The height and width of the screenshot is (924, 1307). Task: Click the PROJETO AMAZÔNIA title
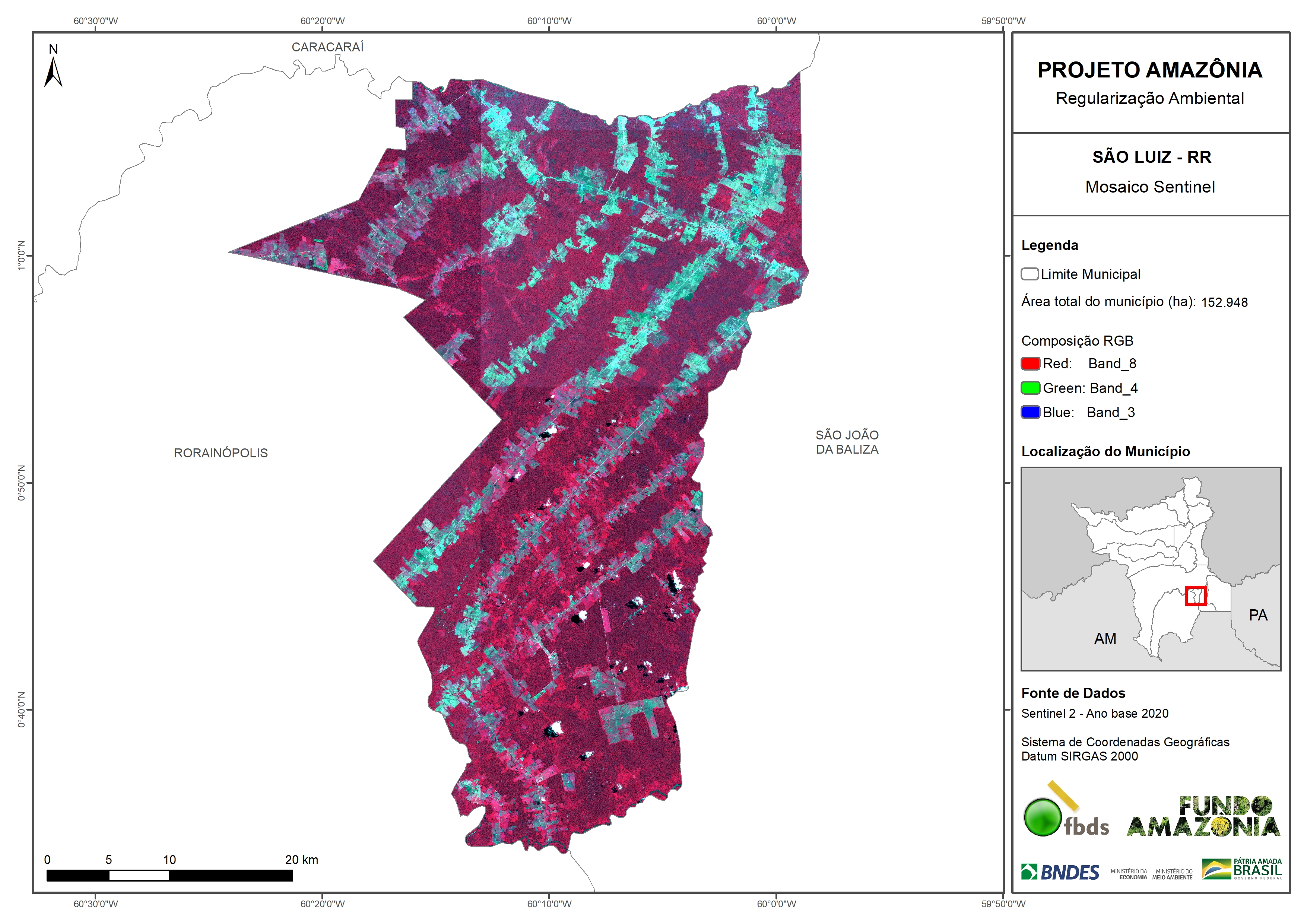click(1149, 70)
